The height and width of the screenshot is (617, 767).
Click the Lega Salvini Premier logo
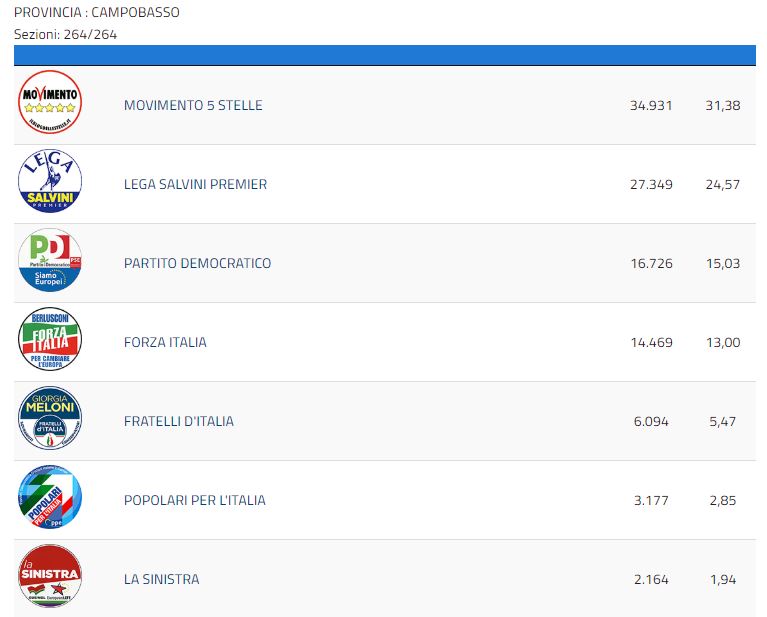click(x=50, y=181)
